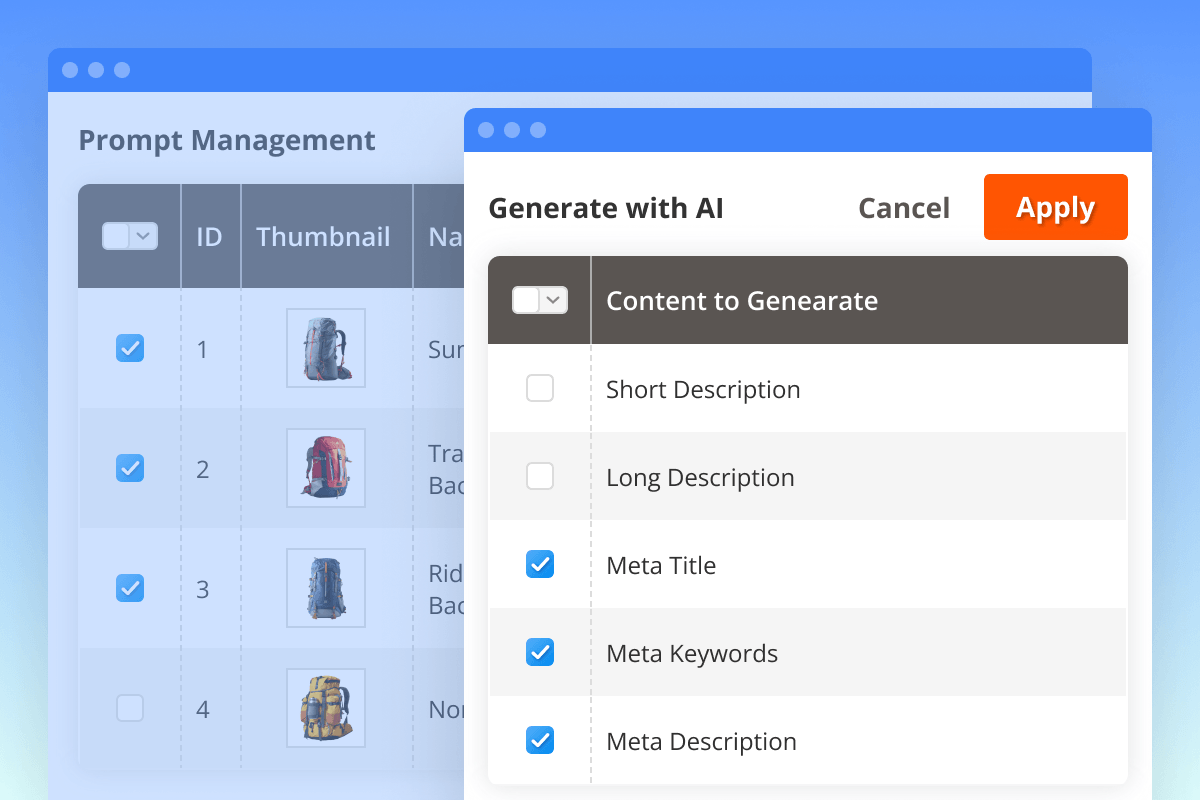Uncheck the checkbox for product row 1
The width and height of the screenshot is (1200, 800).
tap(130, 348)
